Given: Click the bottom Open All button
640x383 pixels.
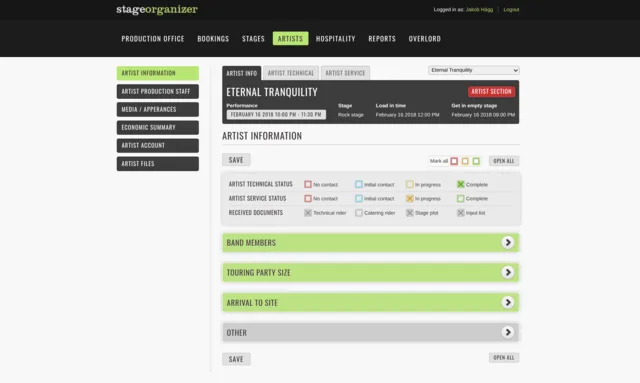Looking at the screenshot, I should point(504,358).
